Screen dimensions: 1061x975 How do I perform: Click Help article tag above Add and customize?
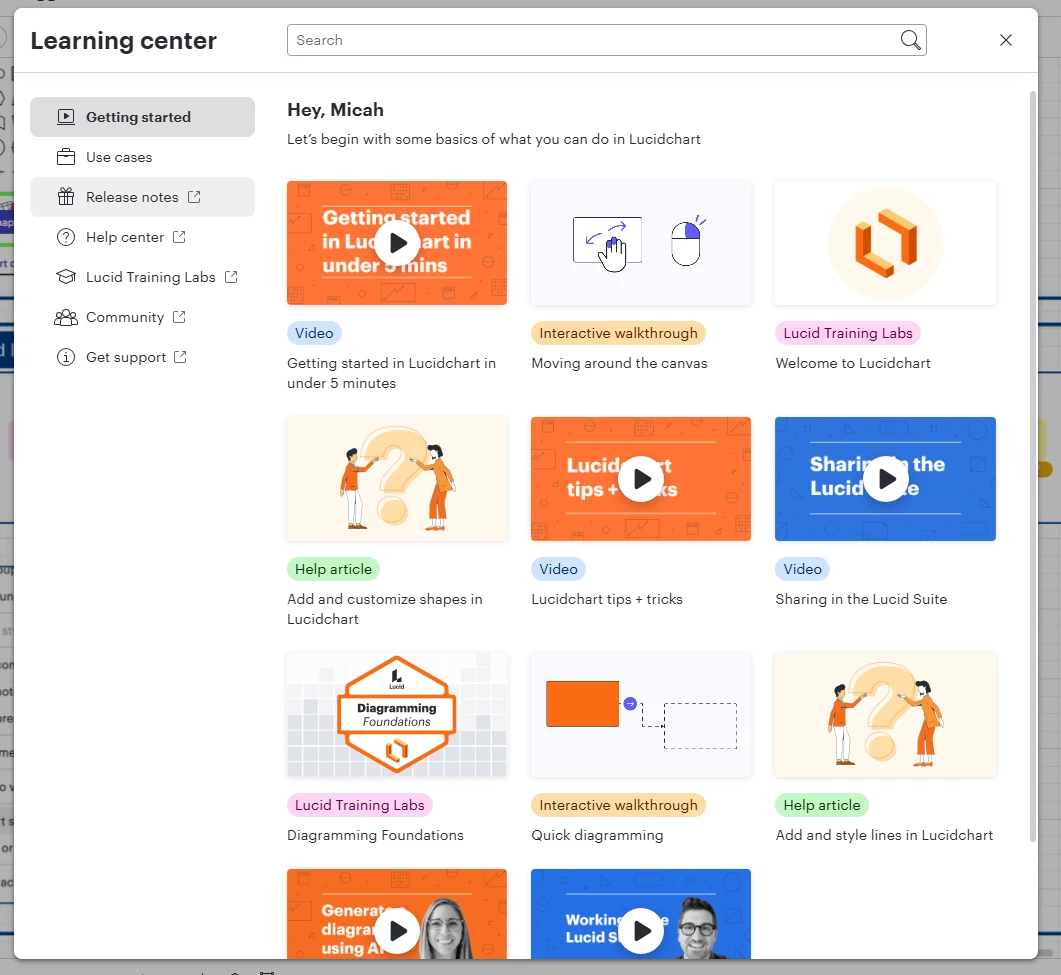pyautogui.click(x=333, y=569)
